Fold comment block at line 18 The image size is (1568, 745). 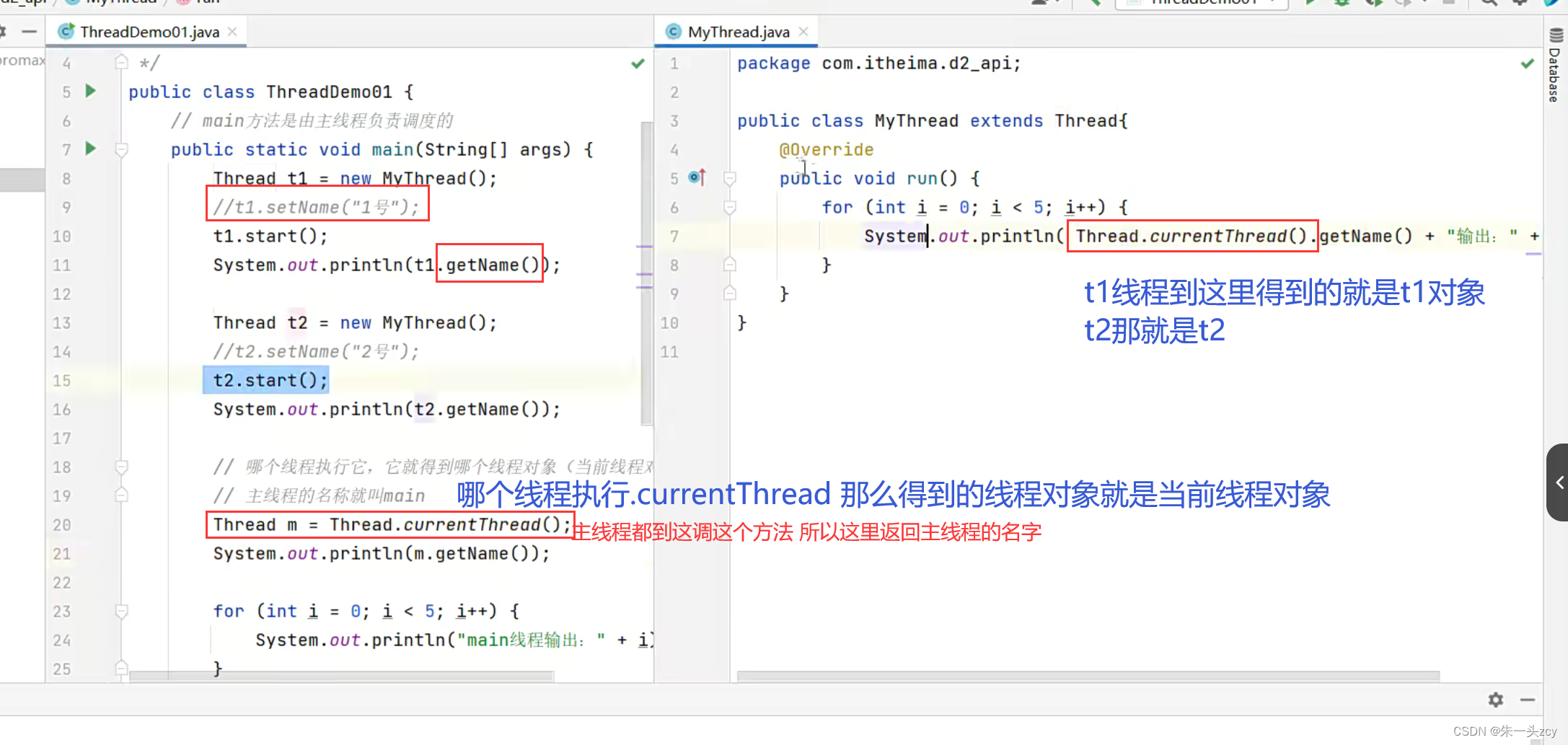click(x=122, y=467)
